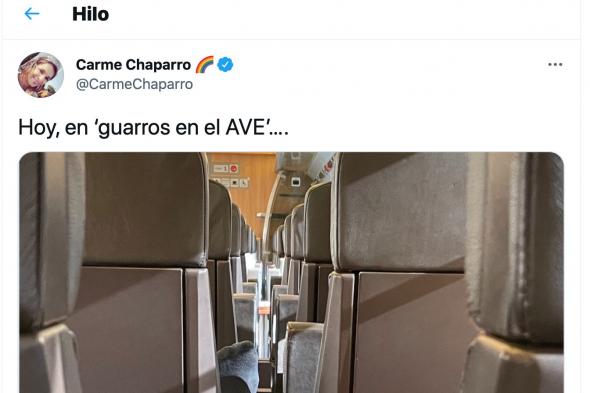Click the gray-socked foot in the photo

(239, 366)
